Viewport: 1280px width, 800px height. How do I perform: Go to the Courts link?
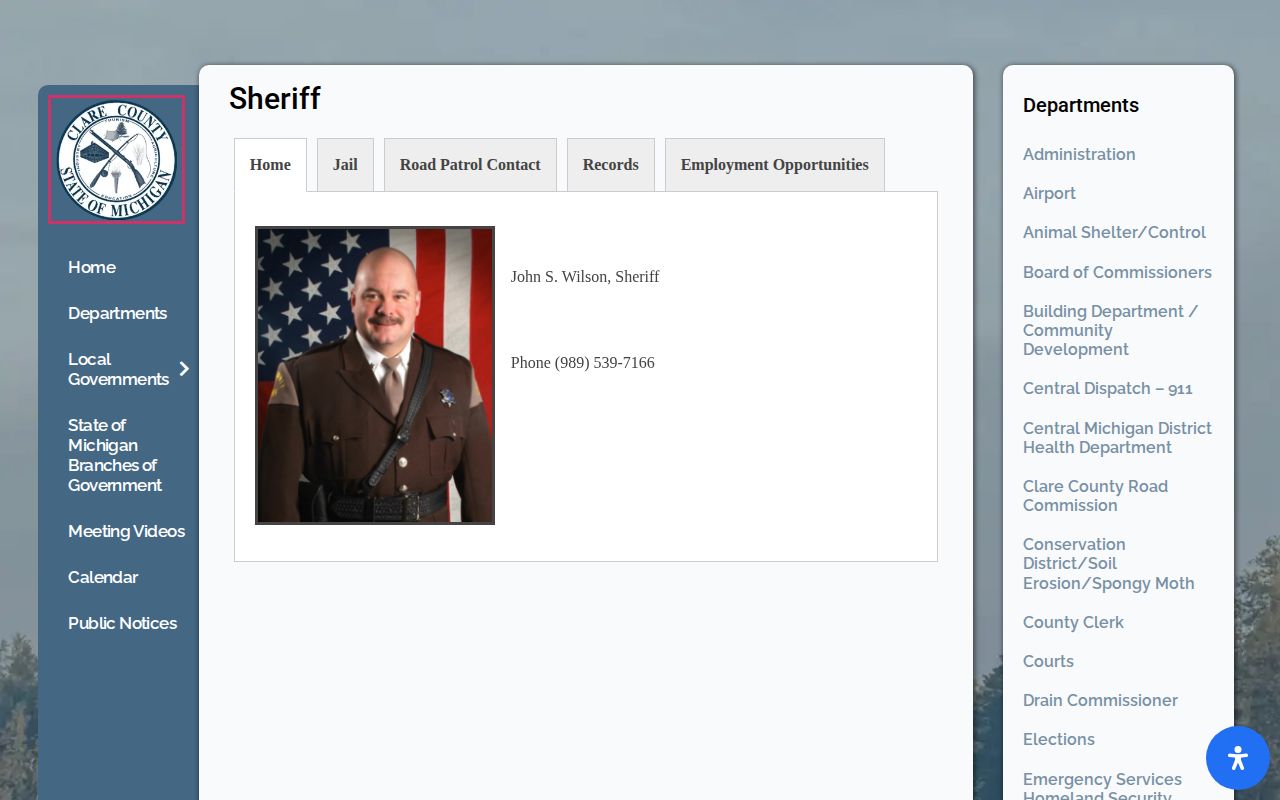1048,661
